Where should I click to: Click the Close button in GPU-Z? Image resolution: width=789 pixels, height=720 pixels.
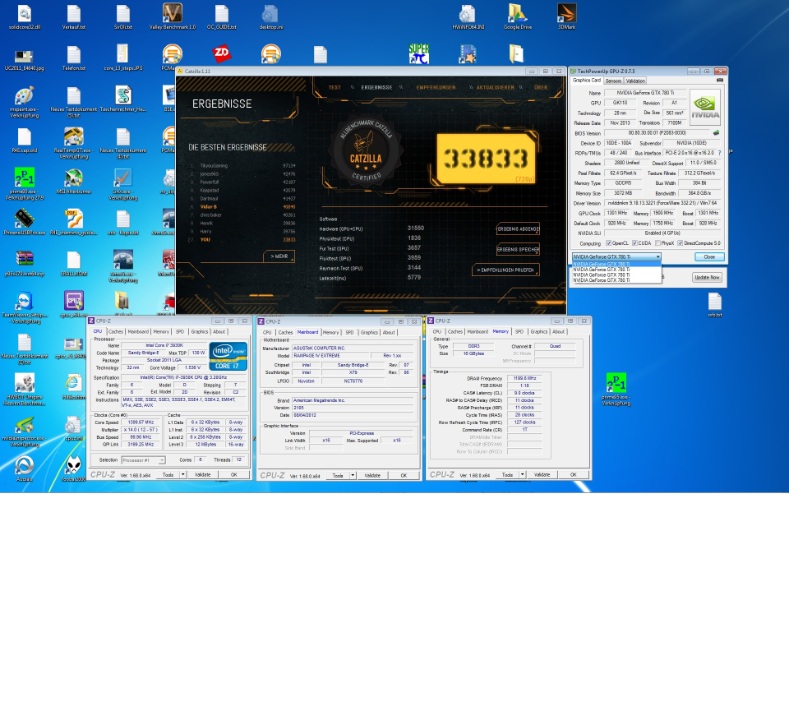pyautogui.click(x=709, y=257)
